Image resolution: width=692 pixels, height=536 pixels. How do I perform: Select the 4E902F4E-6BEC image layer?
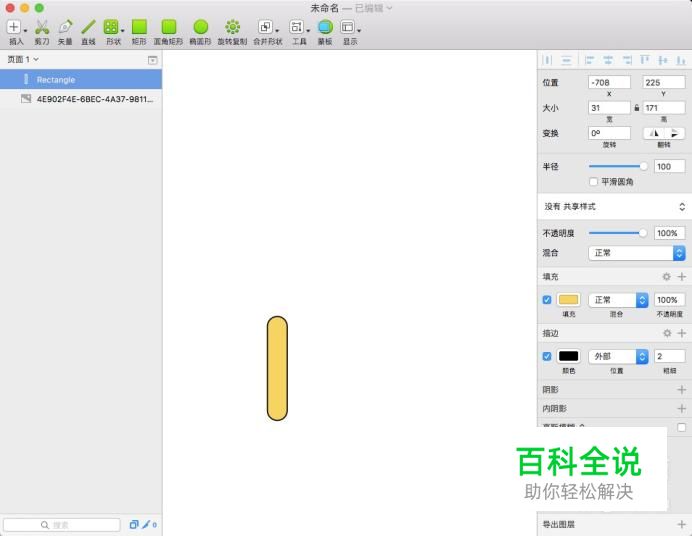[81, 99]
